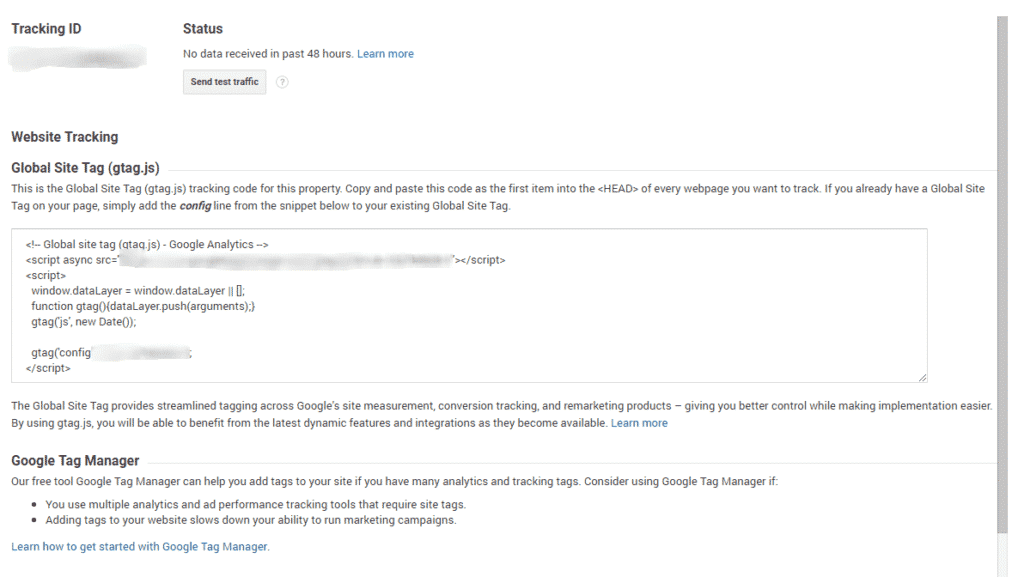
Task: Click the function gtag() line in the snippet
Action: 143,306
